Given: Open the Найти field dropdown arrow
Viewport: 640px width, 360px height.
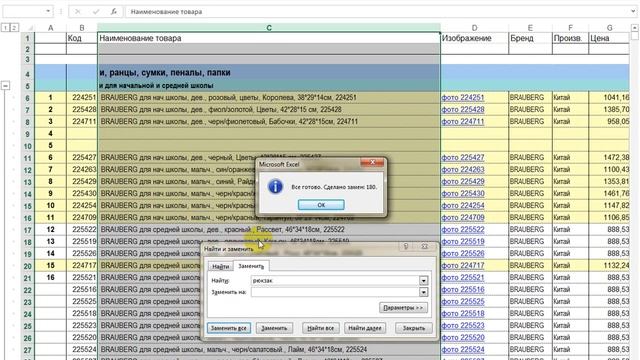Looking at the screenshot, I should (423, 280).
